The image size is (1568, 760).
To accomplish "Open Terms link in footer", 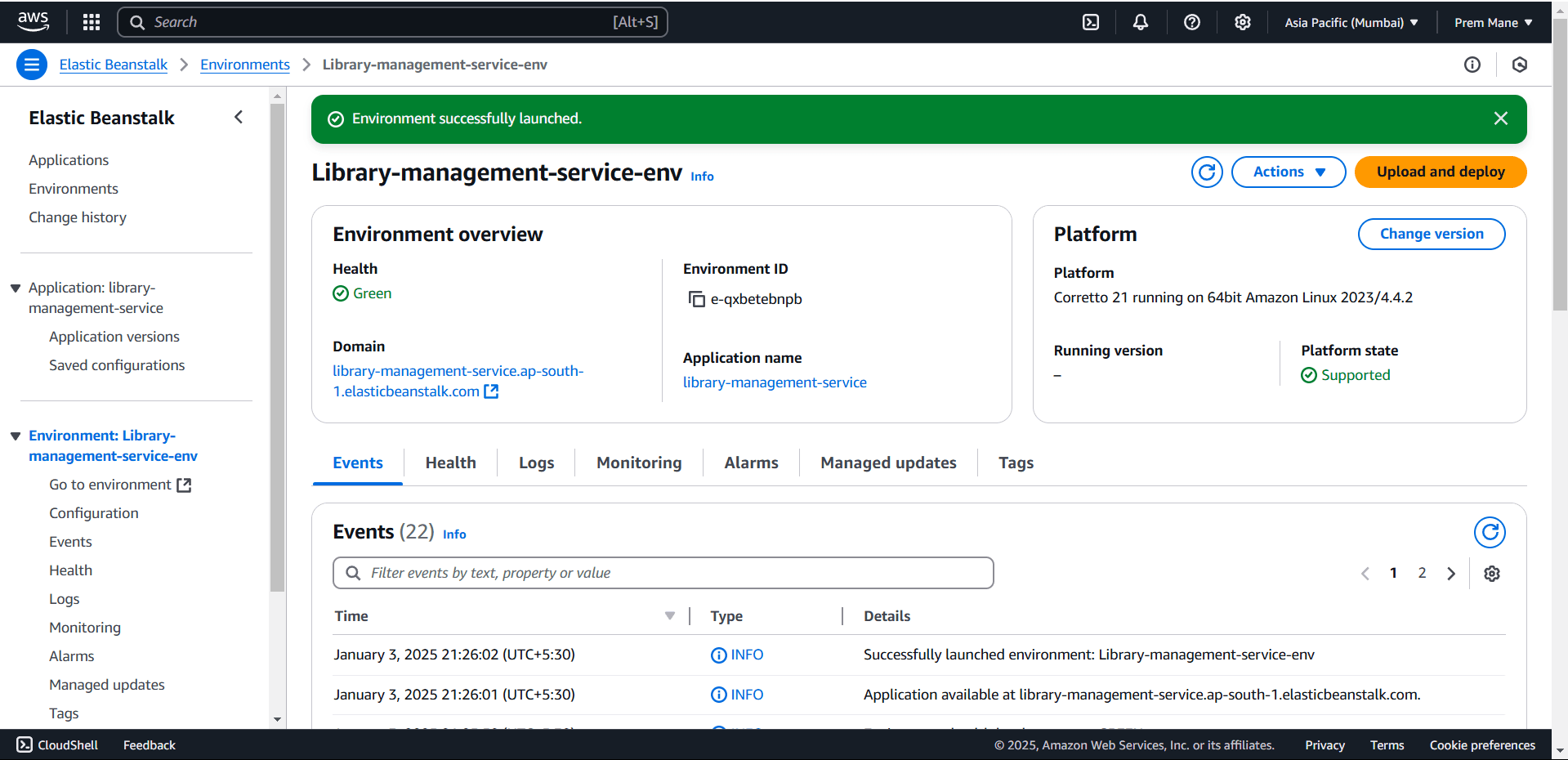I will click(1387, 745).
